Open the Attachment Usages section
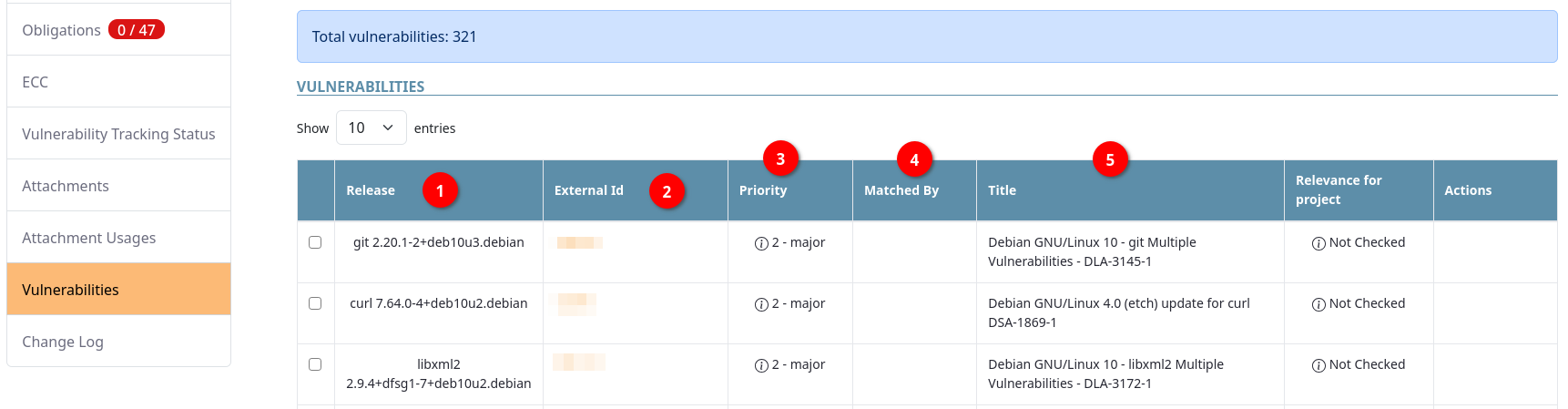1568x409 pixels. [88, 238]
